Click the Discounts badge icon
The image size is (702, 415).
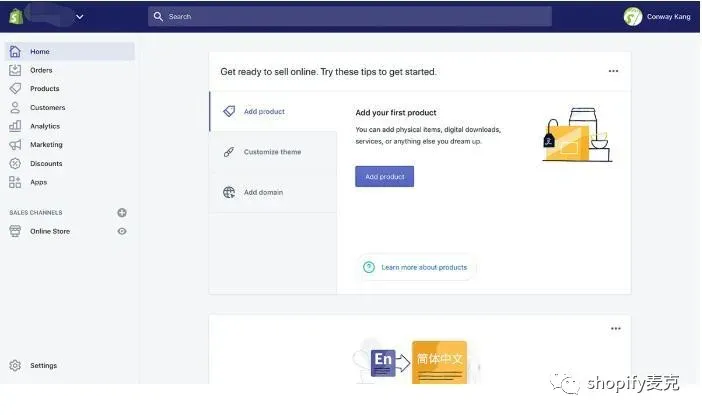(x=15, y=163)
